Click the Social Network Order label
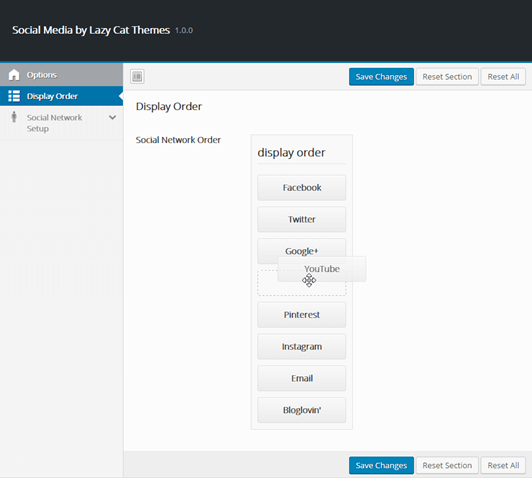 click(x=178, y=140)
